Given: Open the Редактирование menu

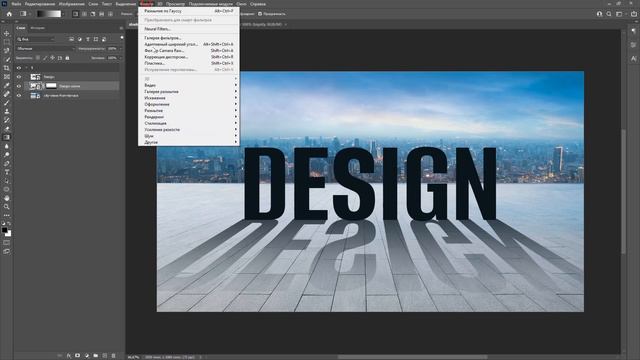Looking at the screenshot, I should click(x=40, y=4).
